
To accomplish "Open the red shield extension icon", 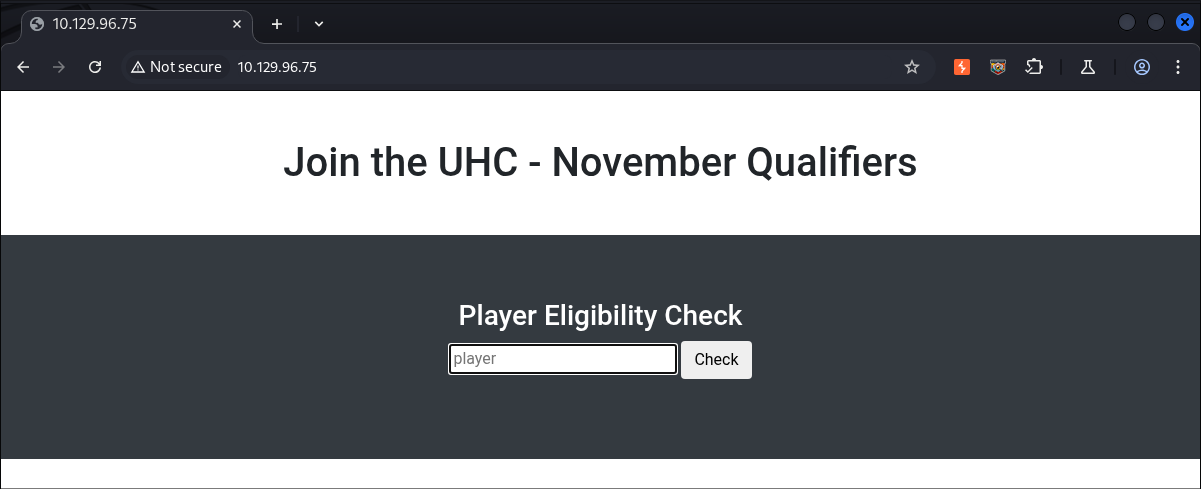I will [998, 67].
